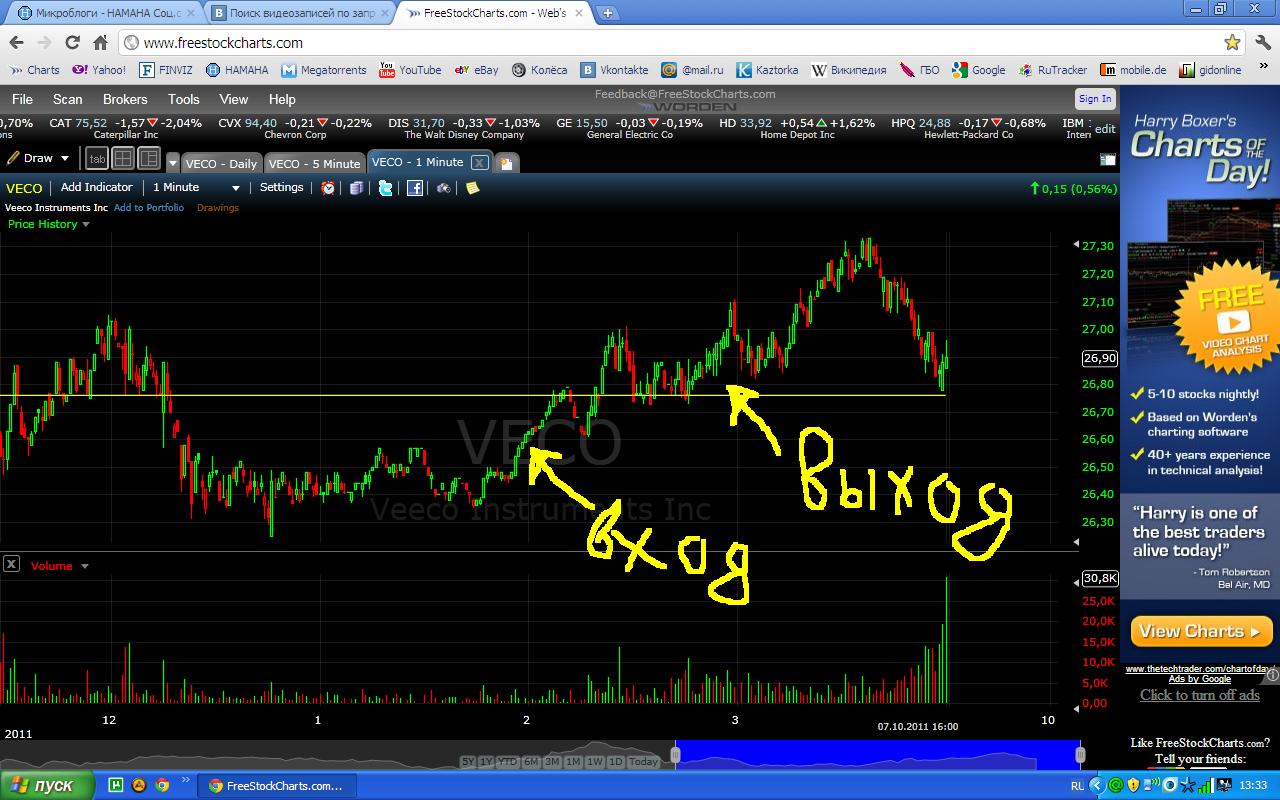Click to turn off ads link
The width and height of the screenshot is (1280, 800).
tap(1200, 695)
